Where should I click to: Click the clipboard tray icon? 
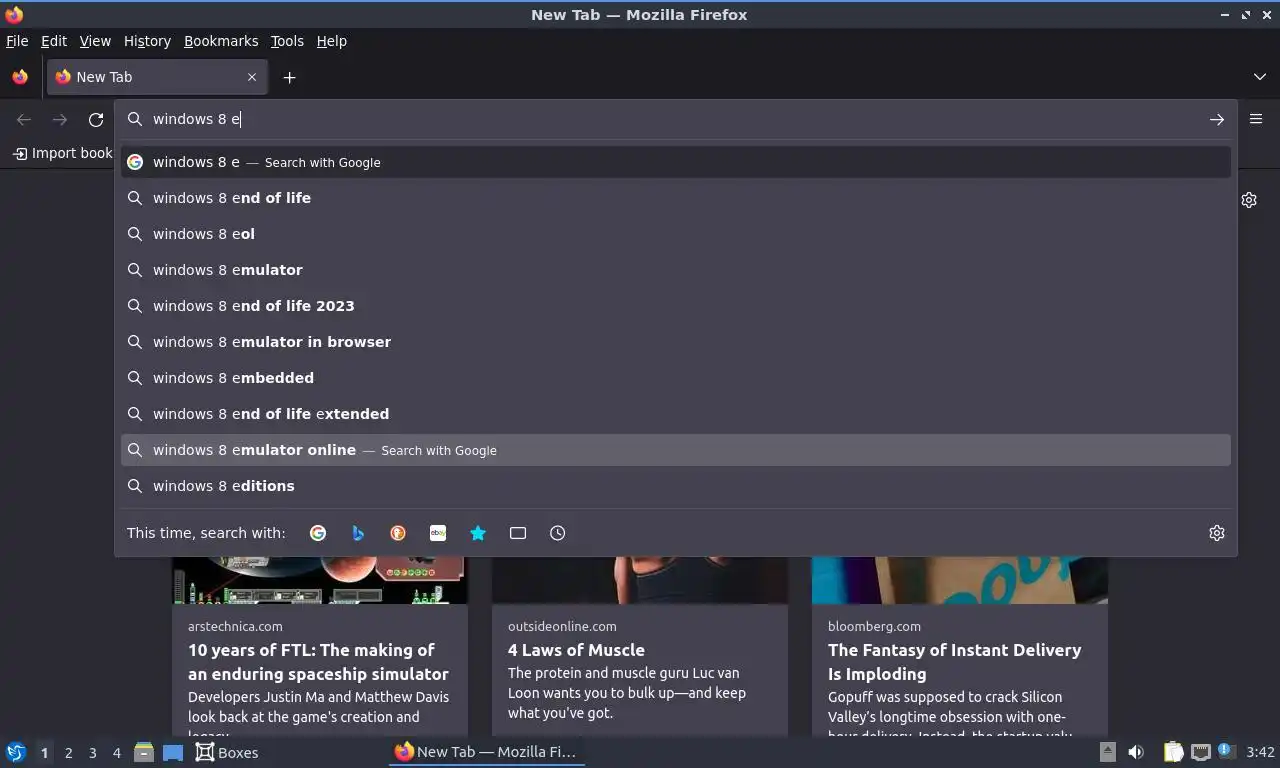[x=1173, y=752]
